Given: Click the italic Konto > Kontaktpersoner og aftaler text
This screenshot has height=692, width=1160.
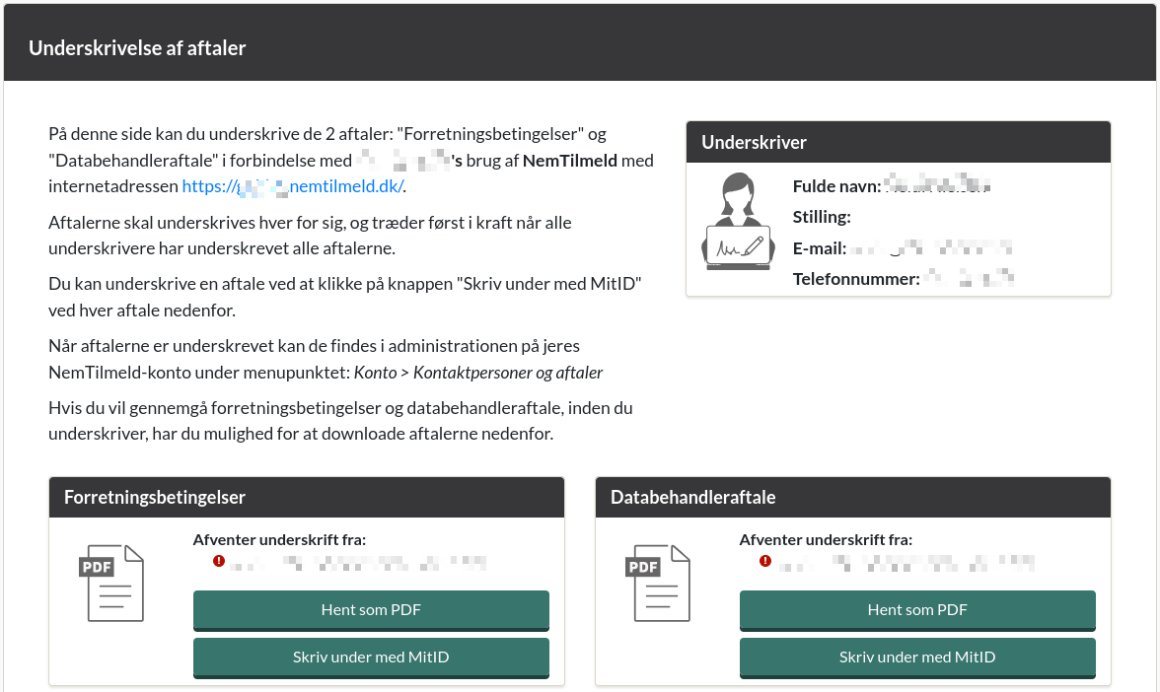Looking at the screenshot, I should pos(478,372).
